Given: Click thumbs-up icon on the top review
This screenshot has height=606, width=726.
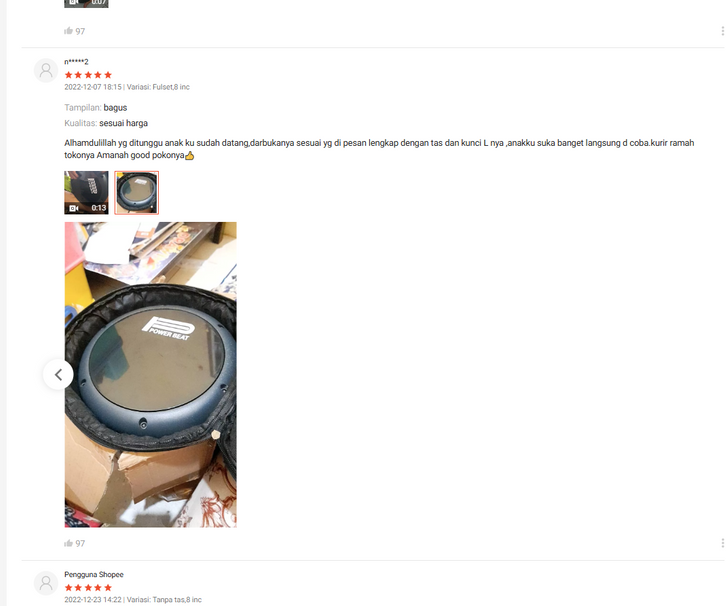Looking at the screenshot, I should pyautogui.click(x=69, y=31).
